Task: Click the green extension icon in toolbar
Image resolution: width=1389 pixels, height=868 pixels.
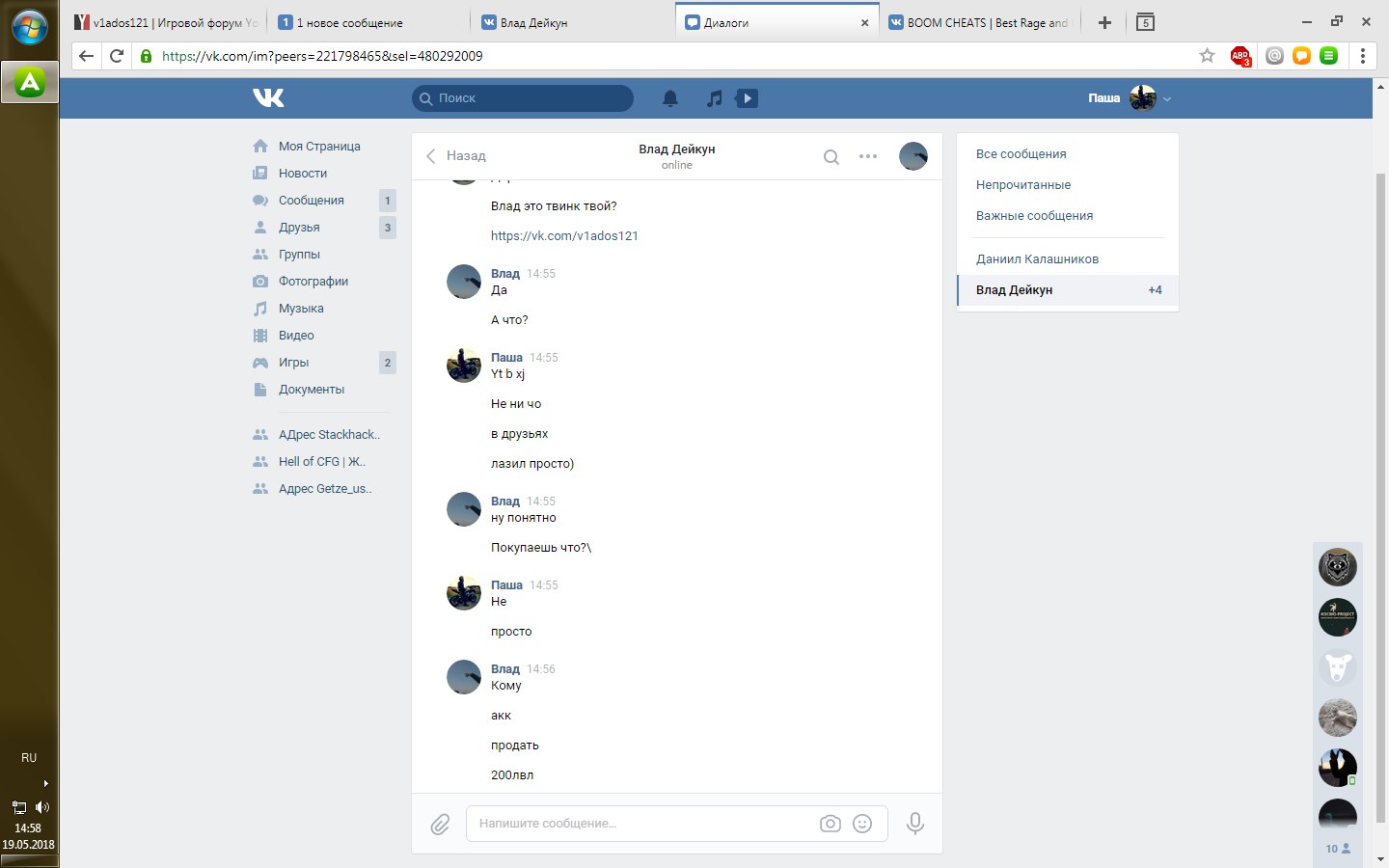Action: pyautogui.click(x=1329, y=56)
